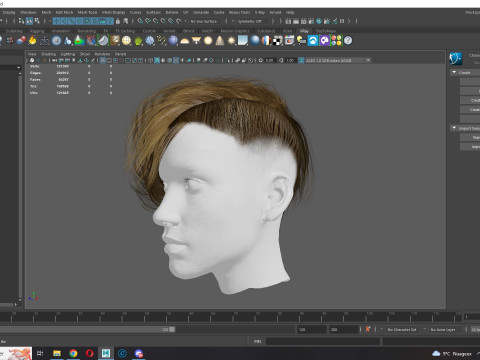480x360 pixels.
Task: Collapse the Import section in right panel
Action: pyautogui.click(x=454, y=128)
